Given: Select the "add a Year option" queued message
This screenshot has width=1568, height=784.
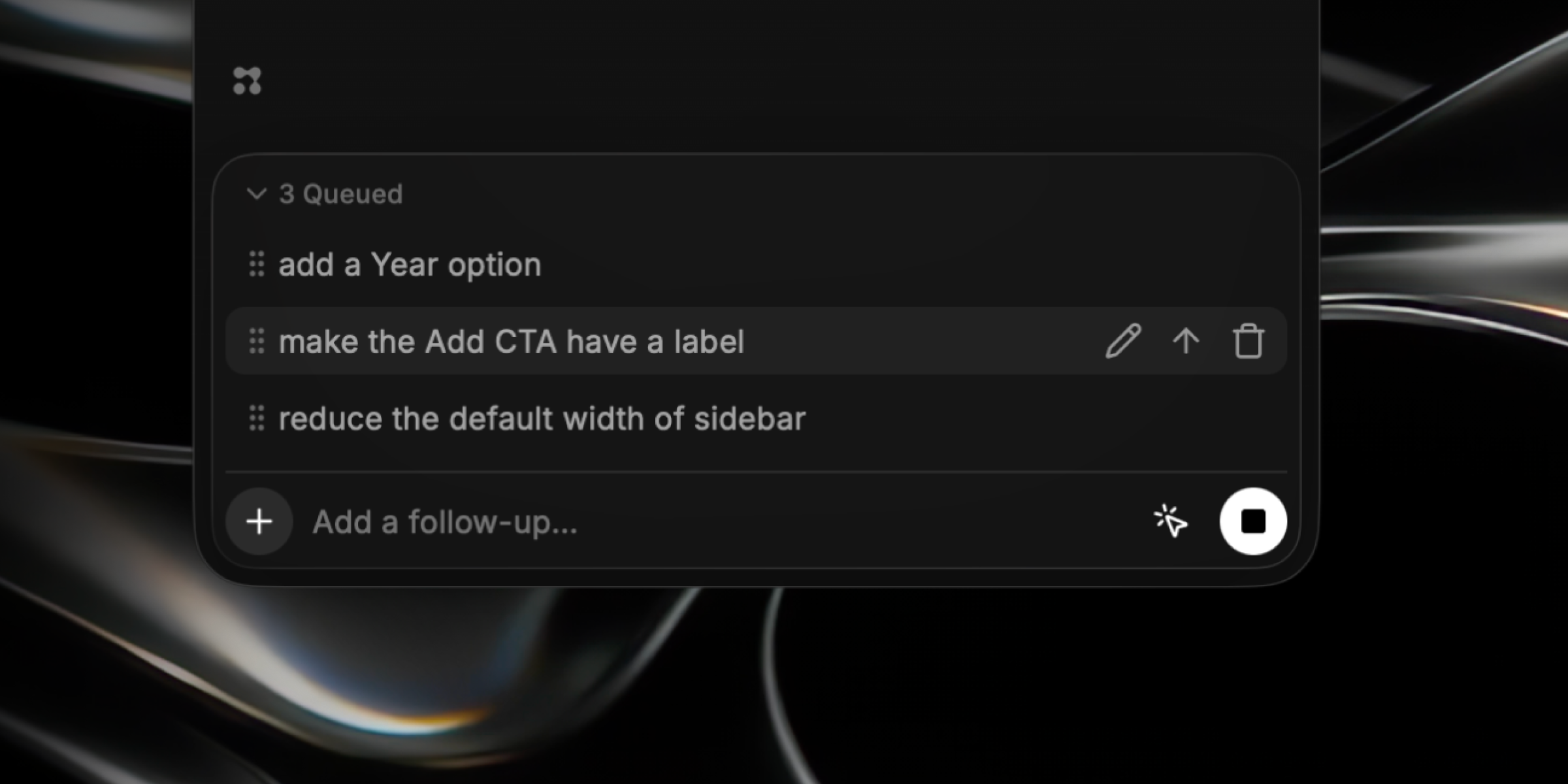Looking at the screenshot, I should click(x=410, y=265).
